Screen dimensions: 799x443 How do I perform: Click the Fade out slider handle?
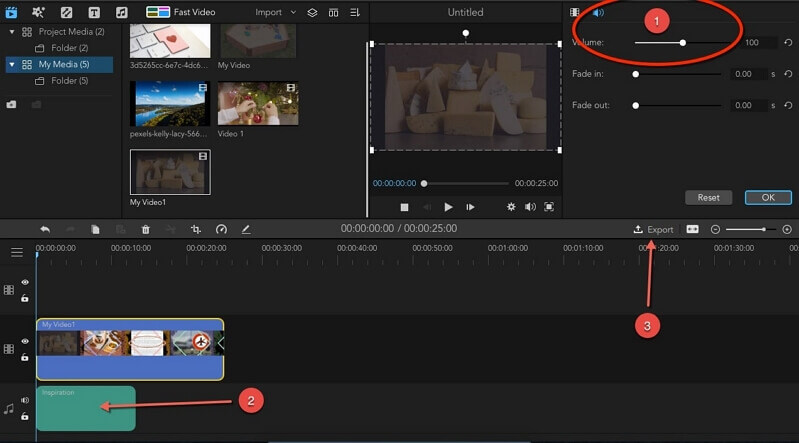tap(635, 106)
